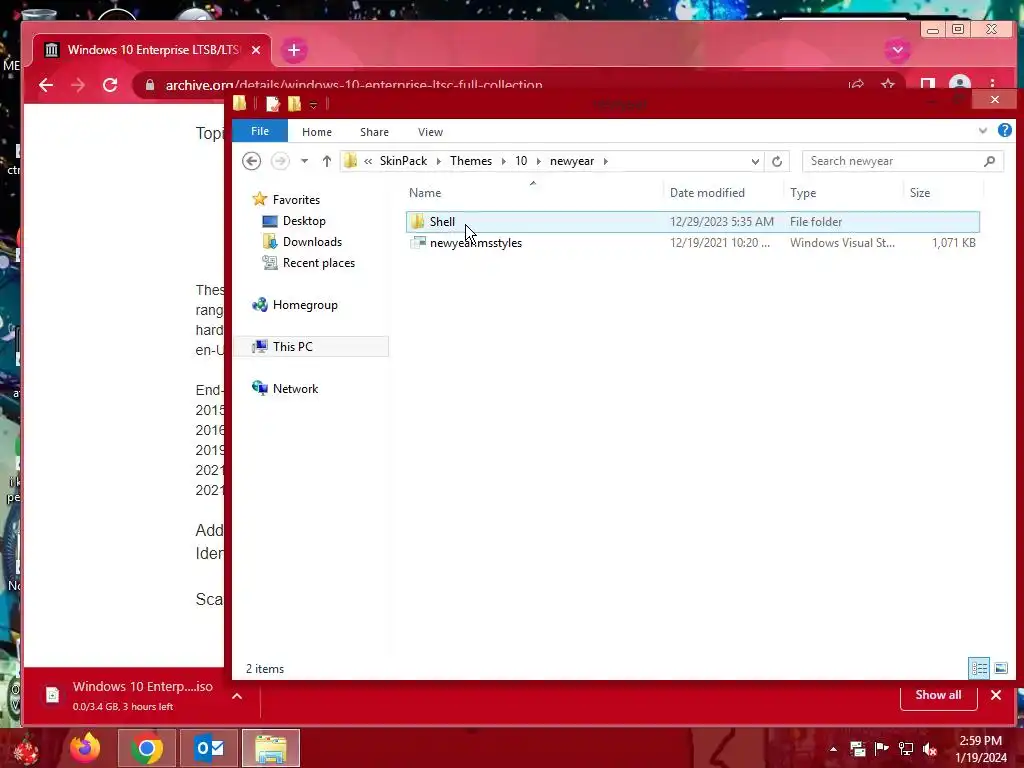The height and width of the screenshot is (768, 1024).
Task: Open the Home ribbon tab
Action: [x=317, y=132]
